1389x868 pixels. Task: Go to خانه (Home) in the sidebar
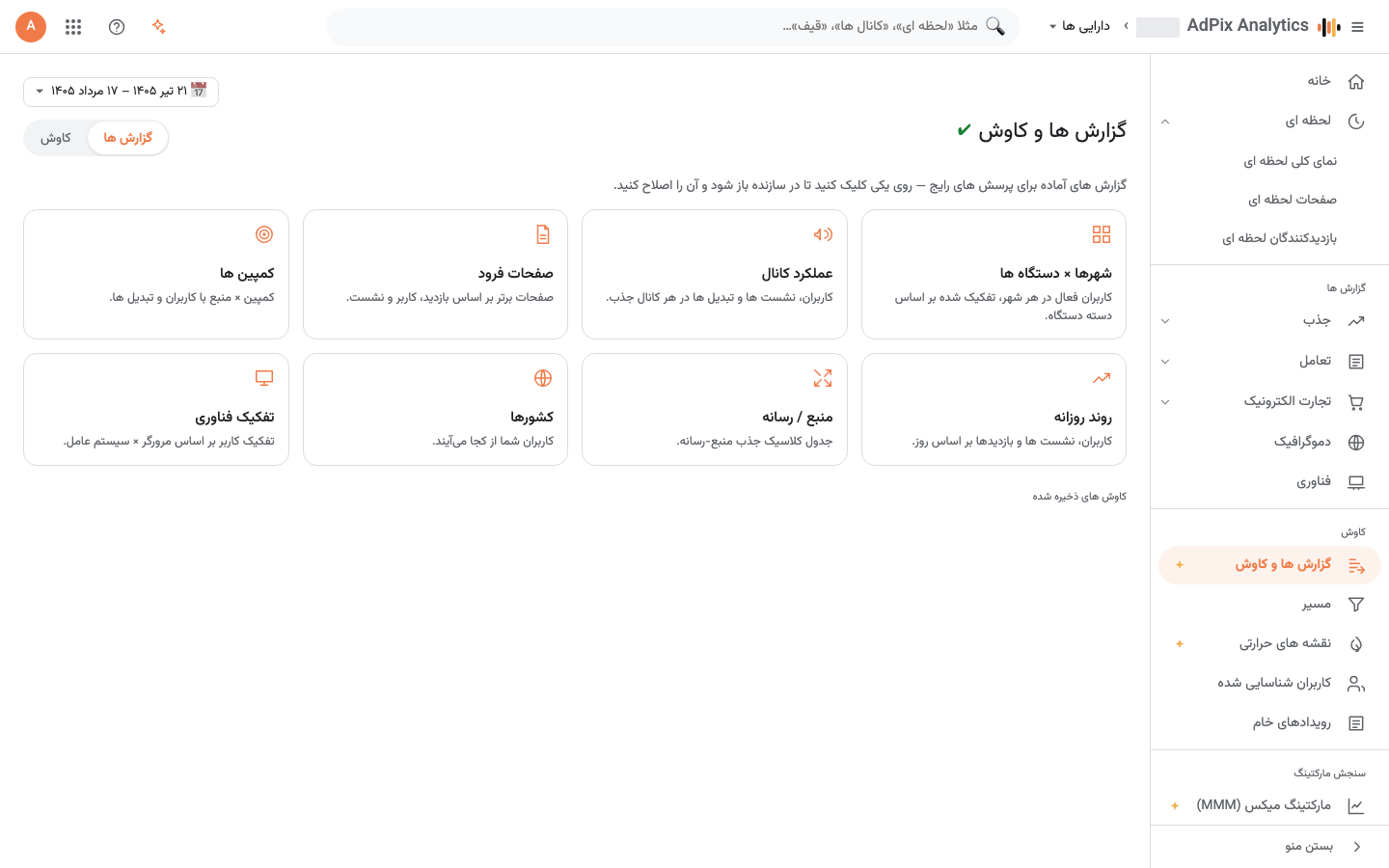pyautogui.click(x=1269, y=81)
